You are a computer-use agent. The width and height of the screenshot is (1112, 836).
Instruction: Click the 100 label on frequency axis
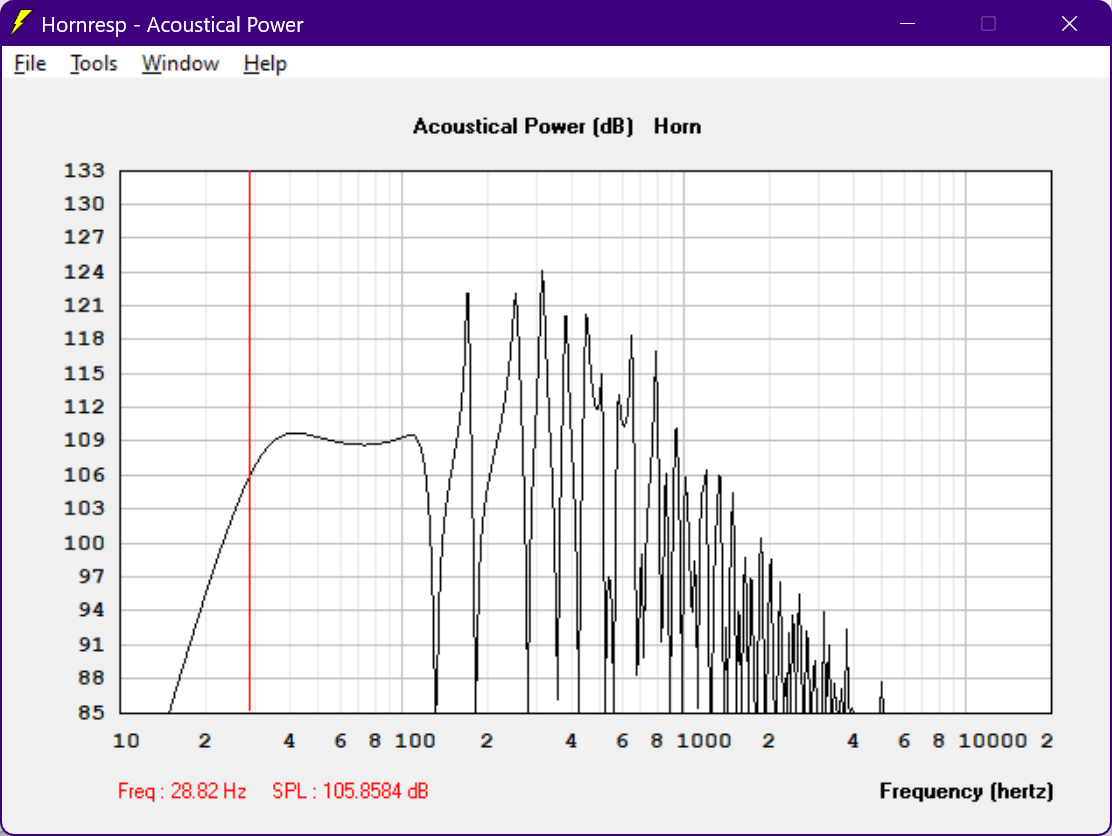coord(415,741)
